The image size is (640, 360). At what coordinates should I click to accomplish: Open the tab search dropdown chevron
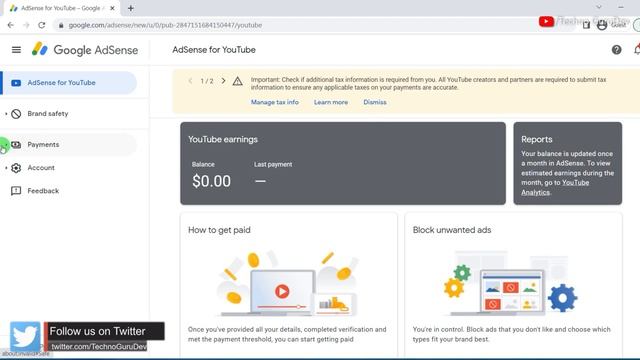click(599, 7)
